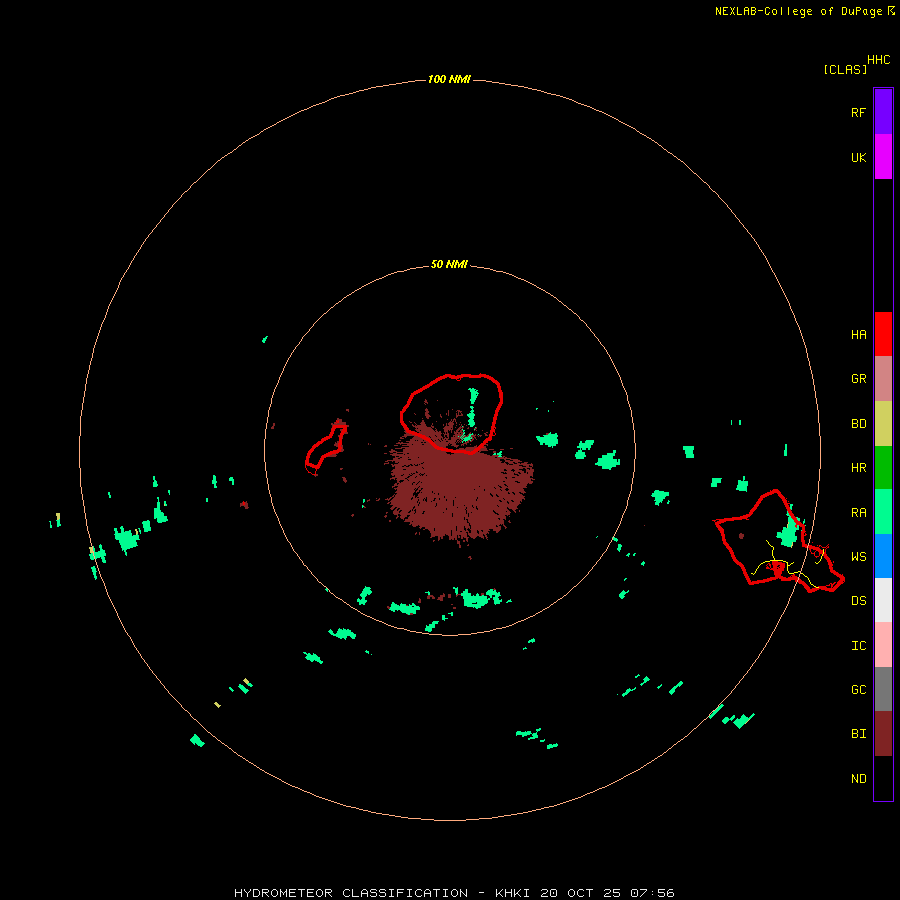
Task: Click the 100 NMI range ring label
Action: pos(449,79)
